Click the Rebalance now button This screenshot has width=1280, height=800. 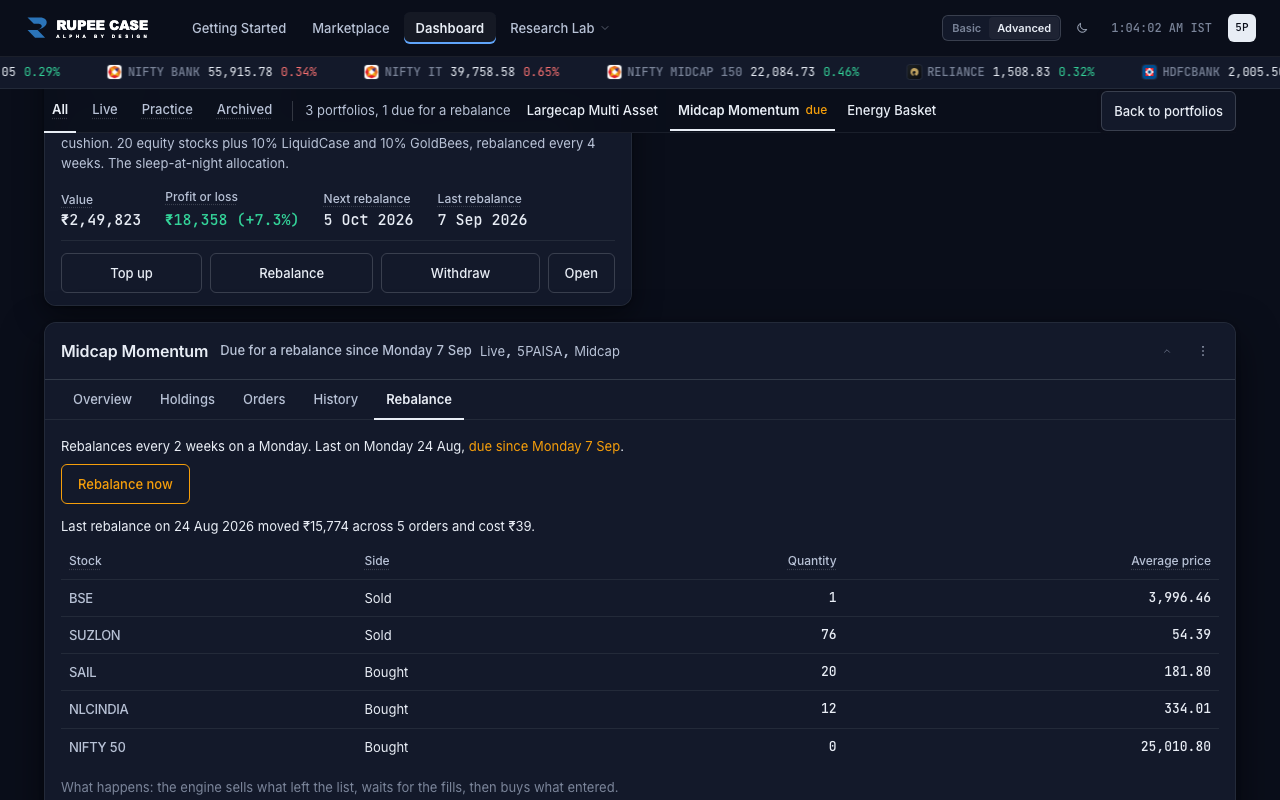[125, 484]
